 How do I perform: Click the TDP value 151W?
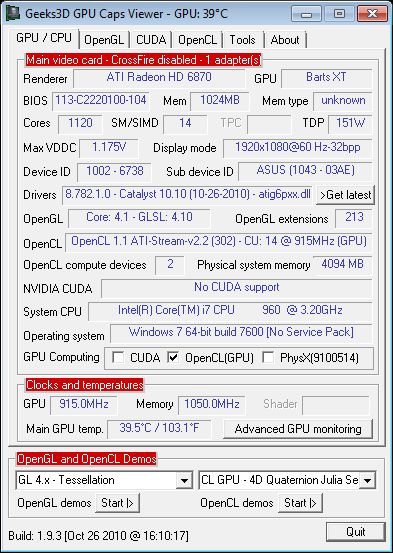pyautogui.click(x=350, y=123)
